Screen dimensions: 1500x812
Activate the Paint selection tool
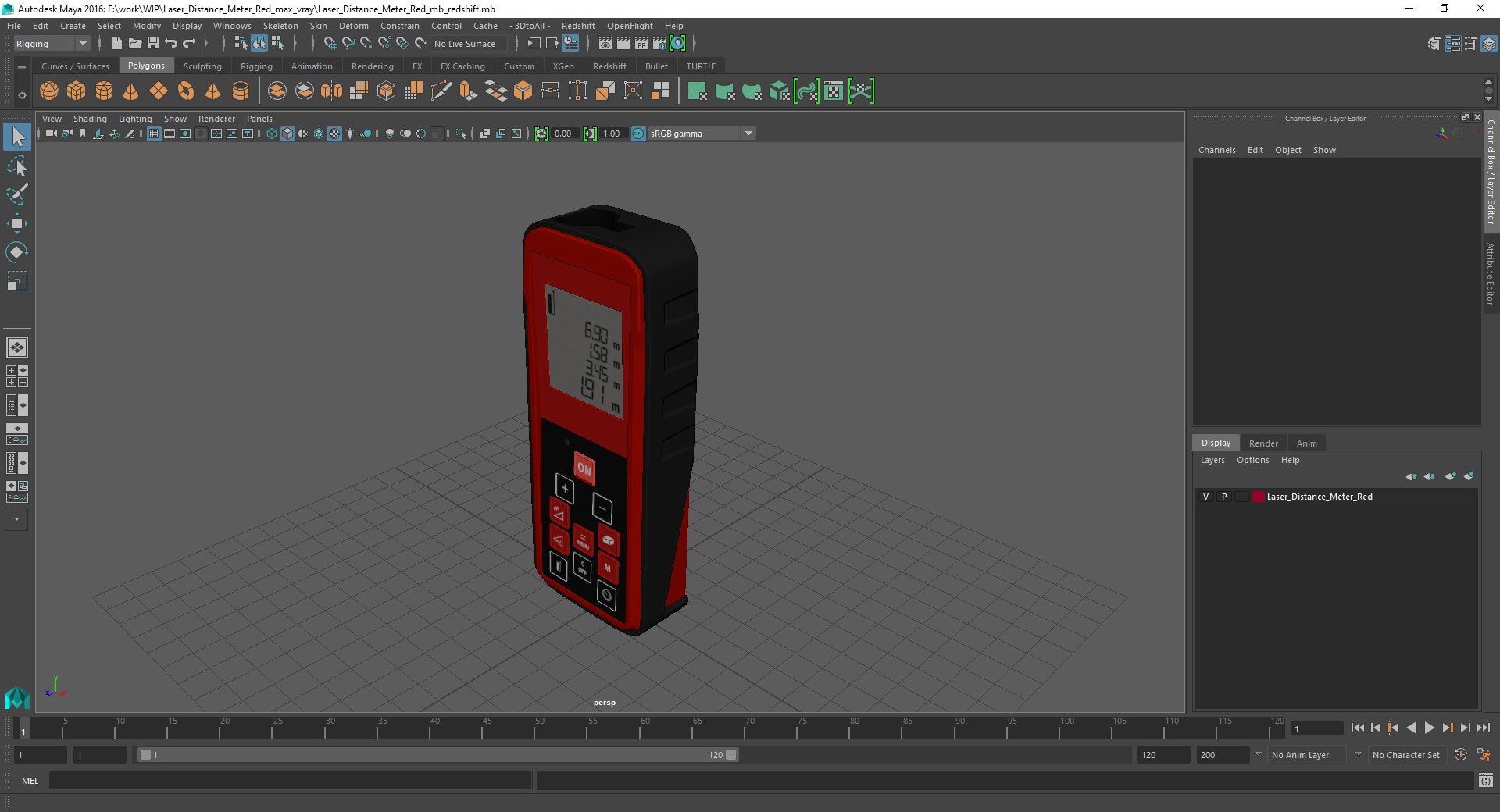pyautogui.click(x=17, y=194)
